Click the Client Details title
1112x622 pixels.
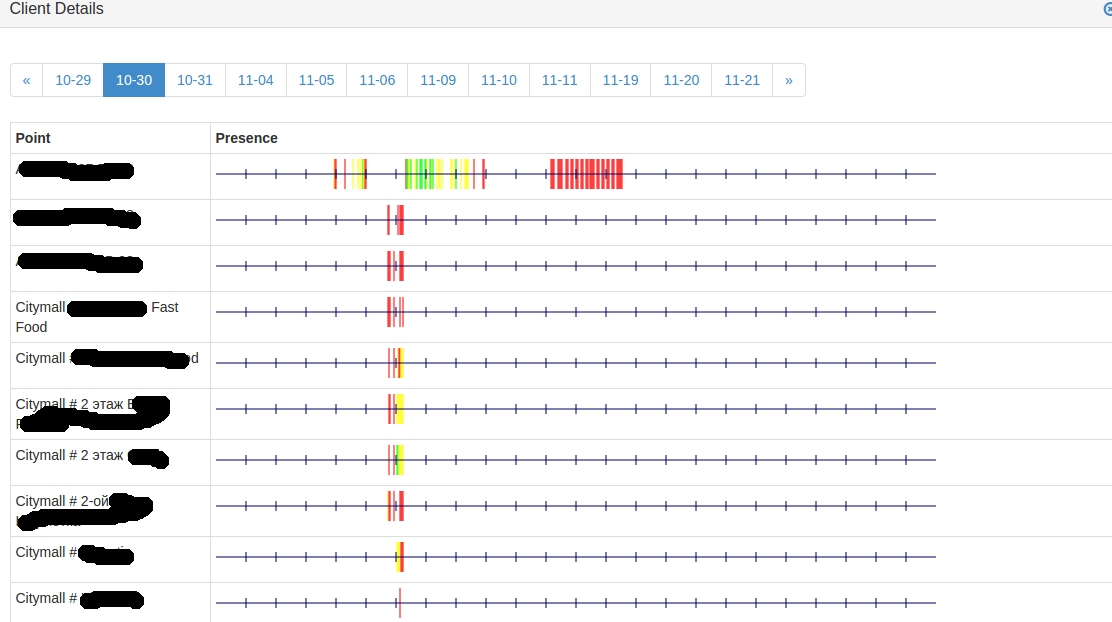coord(57,9)
